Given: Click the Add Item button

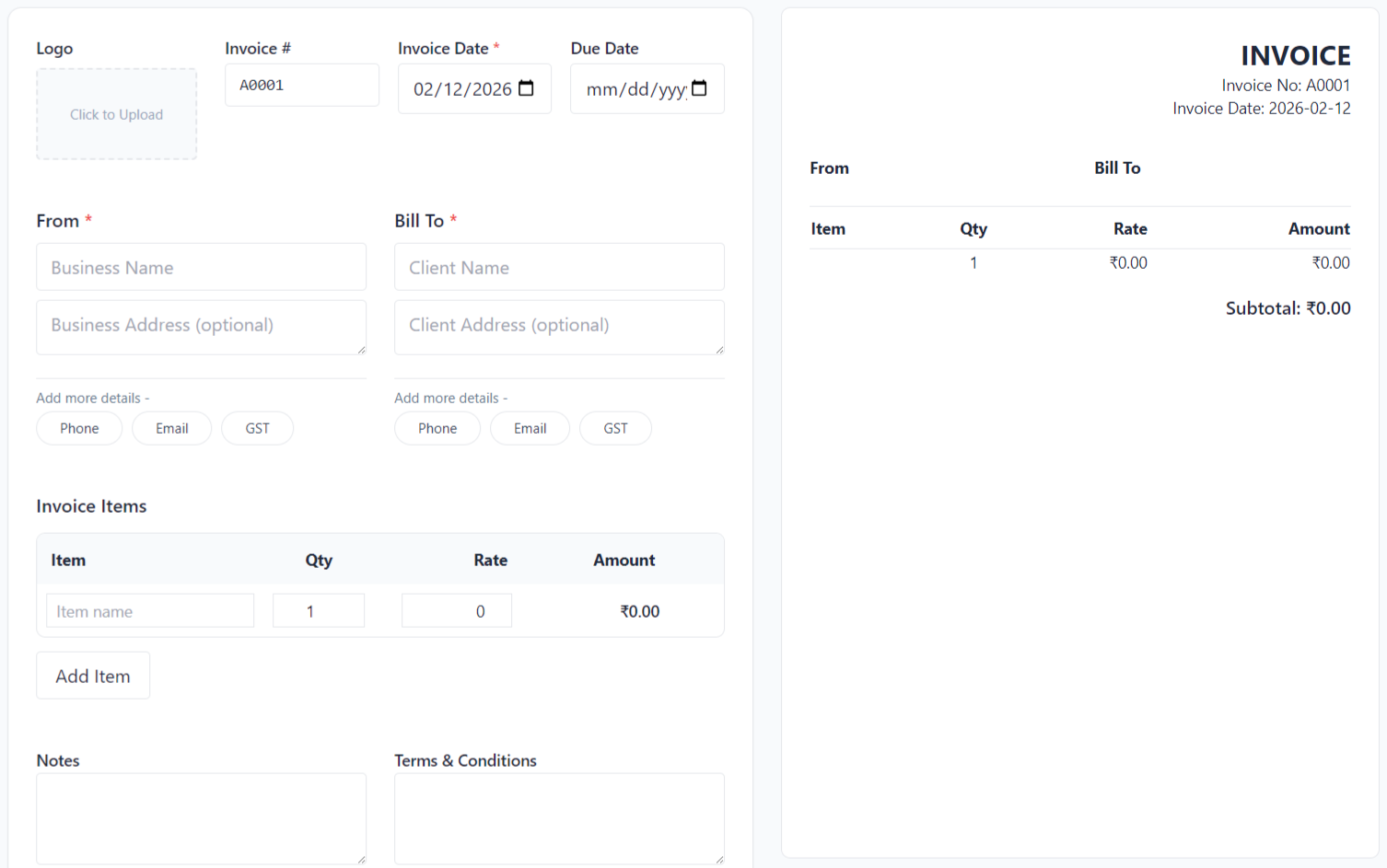Looking at the screenshot, I should coord(92,675).
